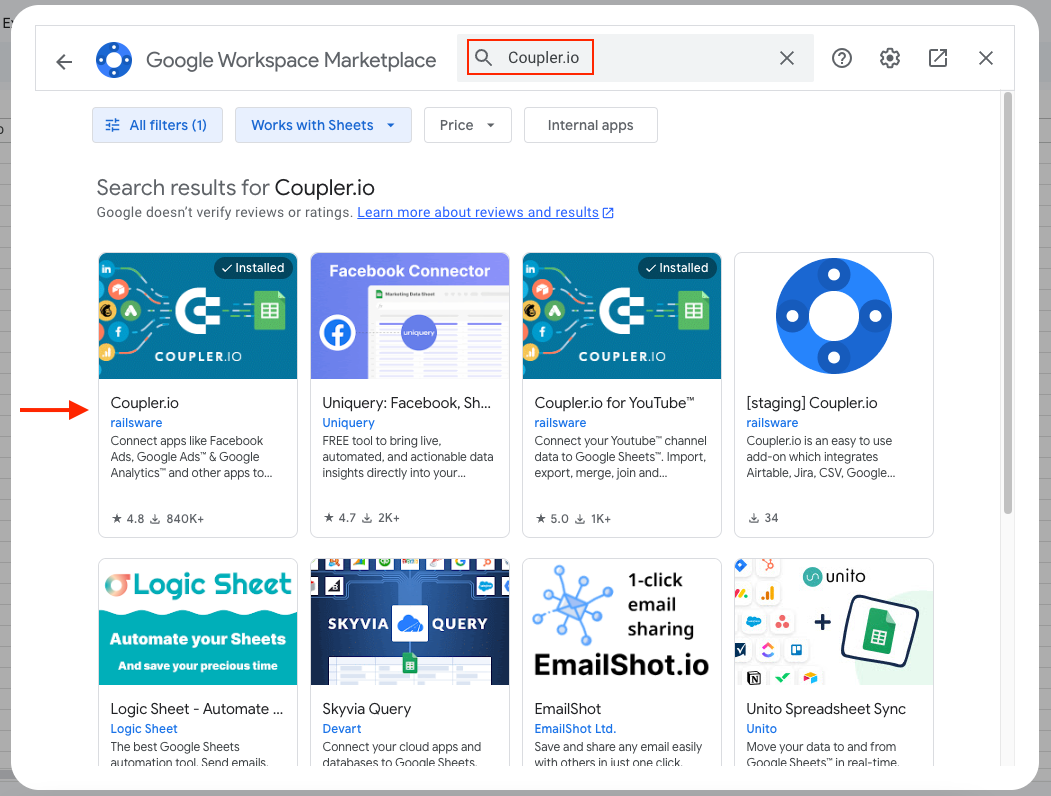The image size is (1051, 796).
Task: Click the 4.8 rating on Coupler.io
Action: coord(128,519)
